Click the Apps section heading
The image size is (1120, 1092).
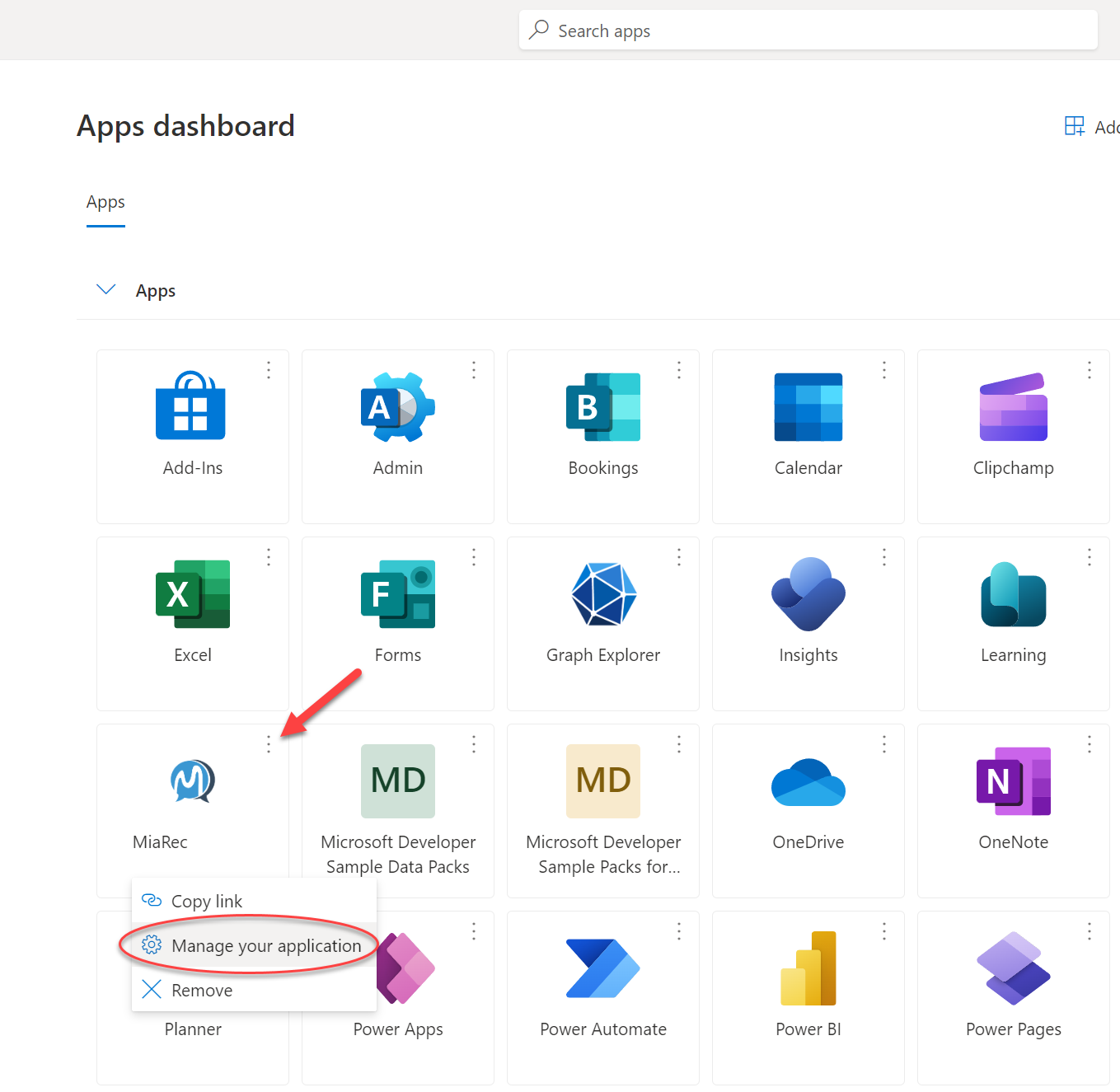[x=156, y=290]
